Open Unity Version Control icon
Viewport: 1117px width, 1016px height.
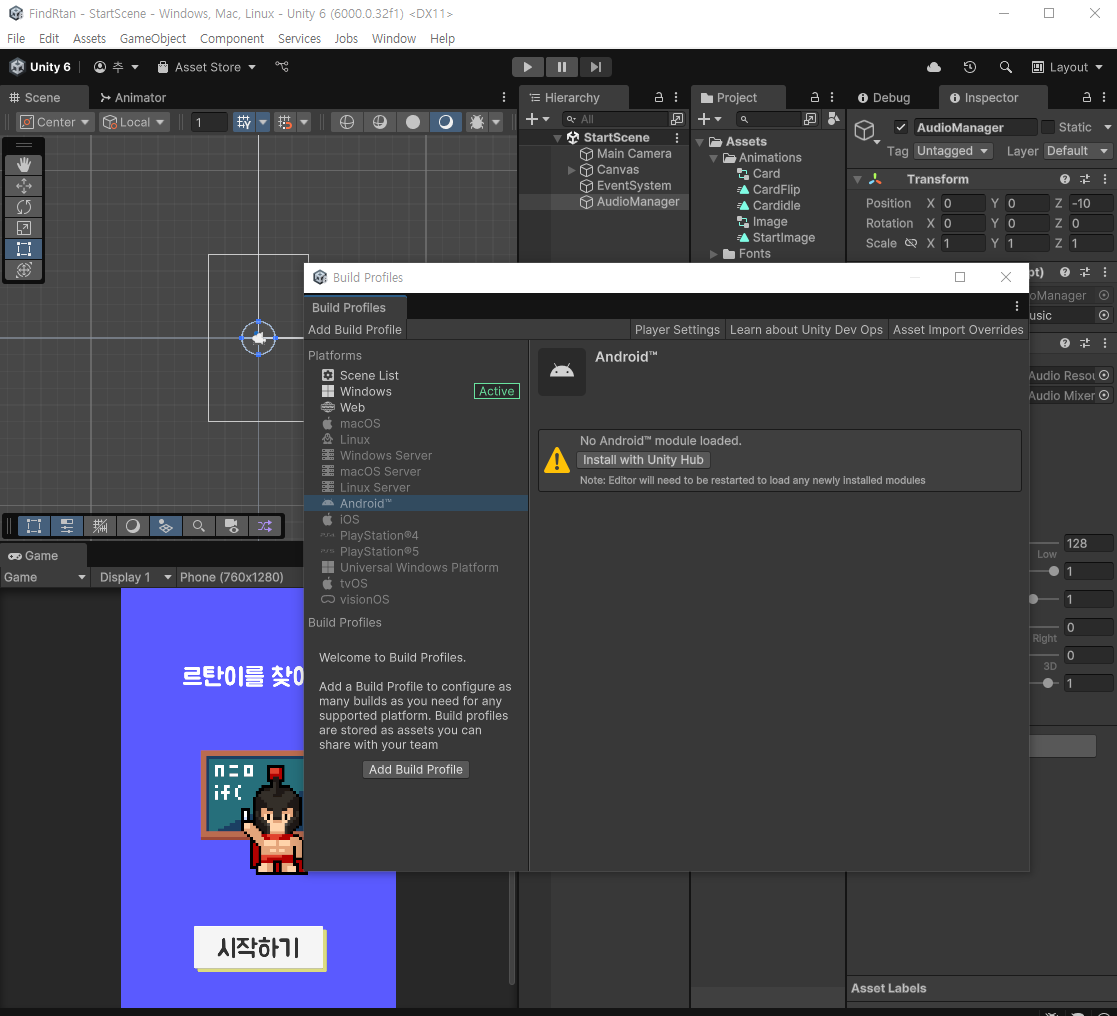pos(282,67)
